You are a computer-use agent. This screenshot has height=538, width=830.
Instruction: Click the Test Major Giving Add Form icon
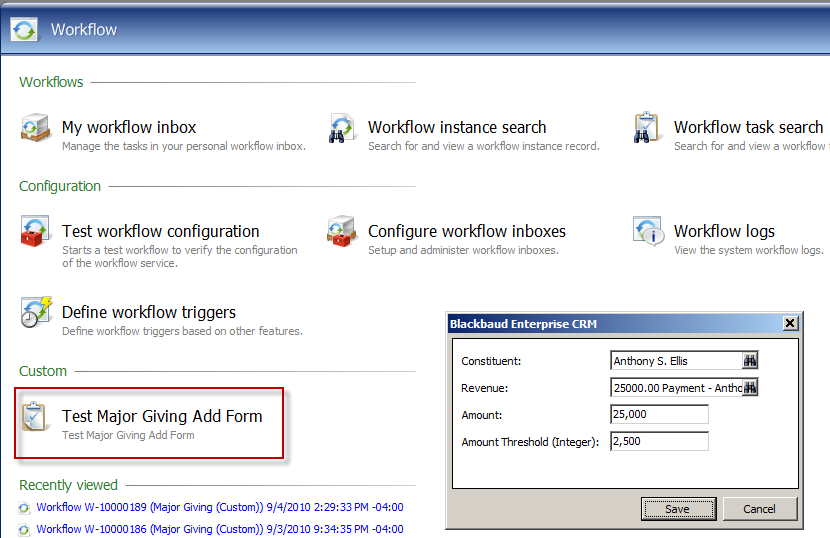34,416
